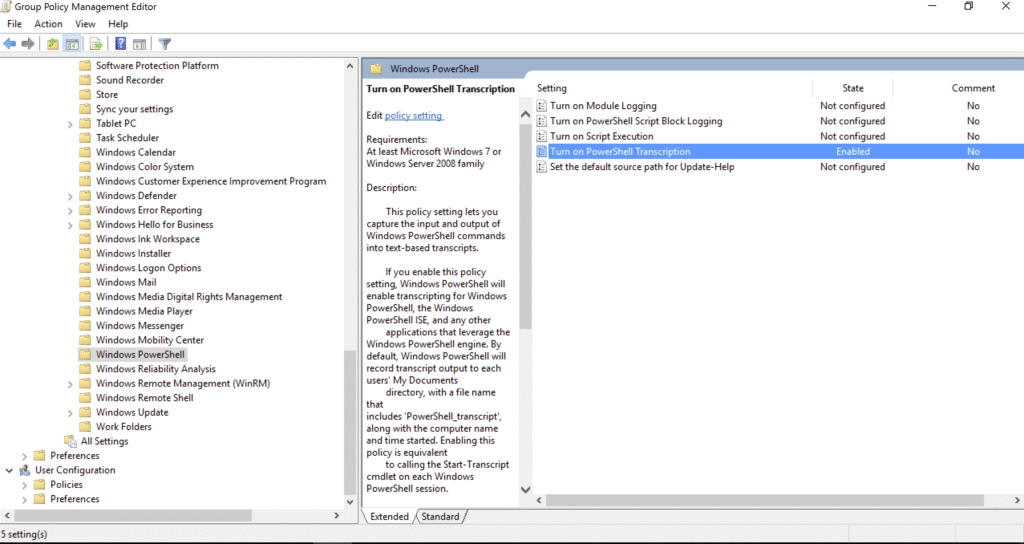Open the Action menu
The height and width of the screenshot is (544, 1024).
pos(48,24)
